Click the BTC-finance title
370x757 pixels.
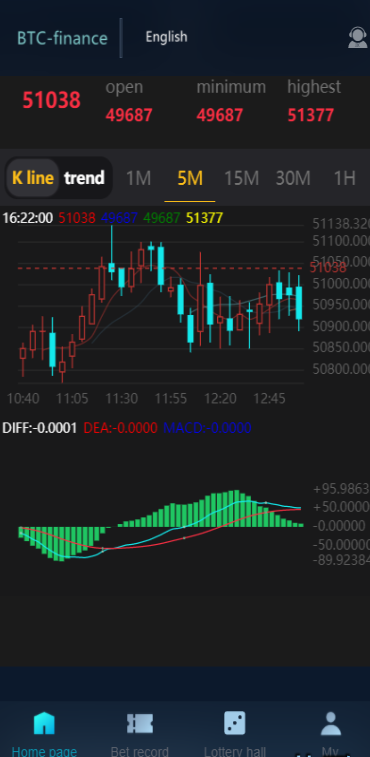pos(62,38)
